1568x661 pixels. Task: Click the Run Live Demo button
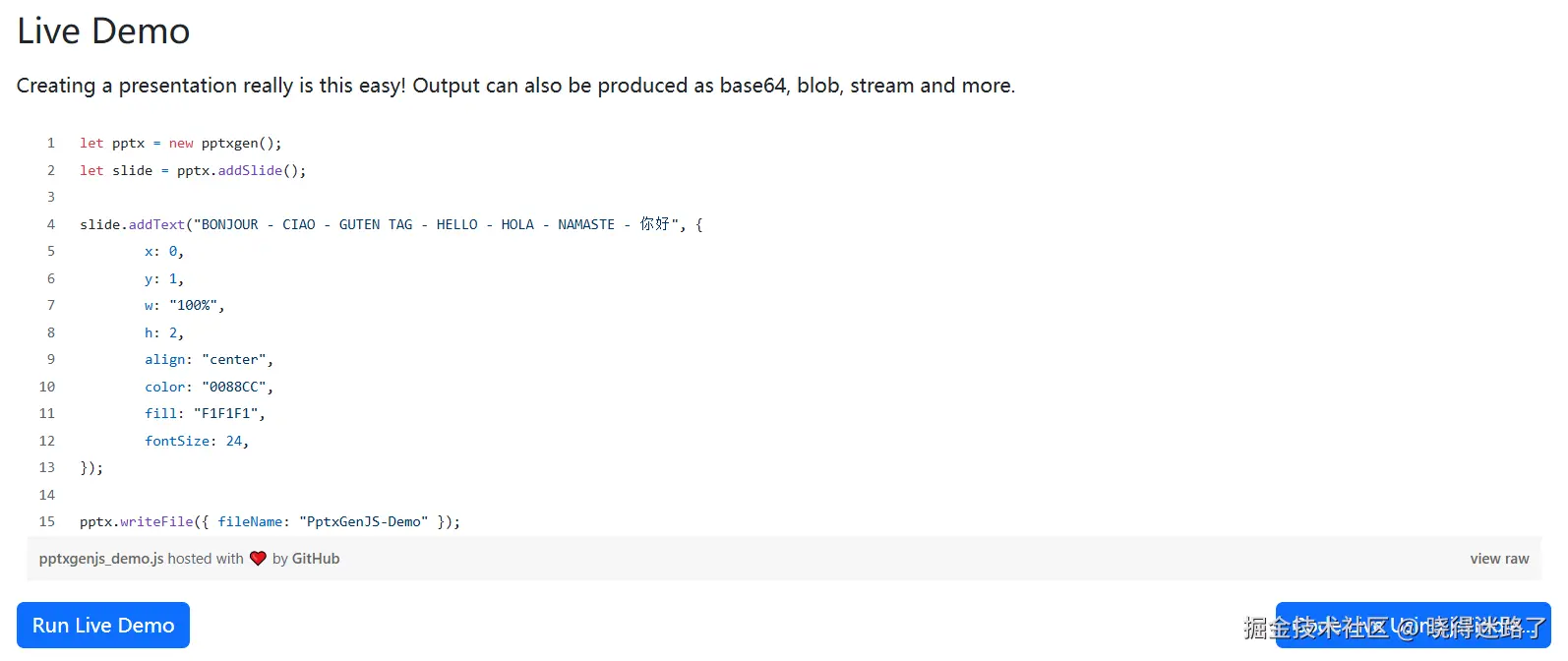coord(102,625)
